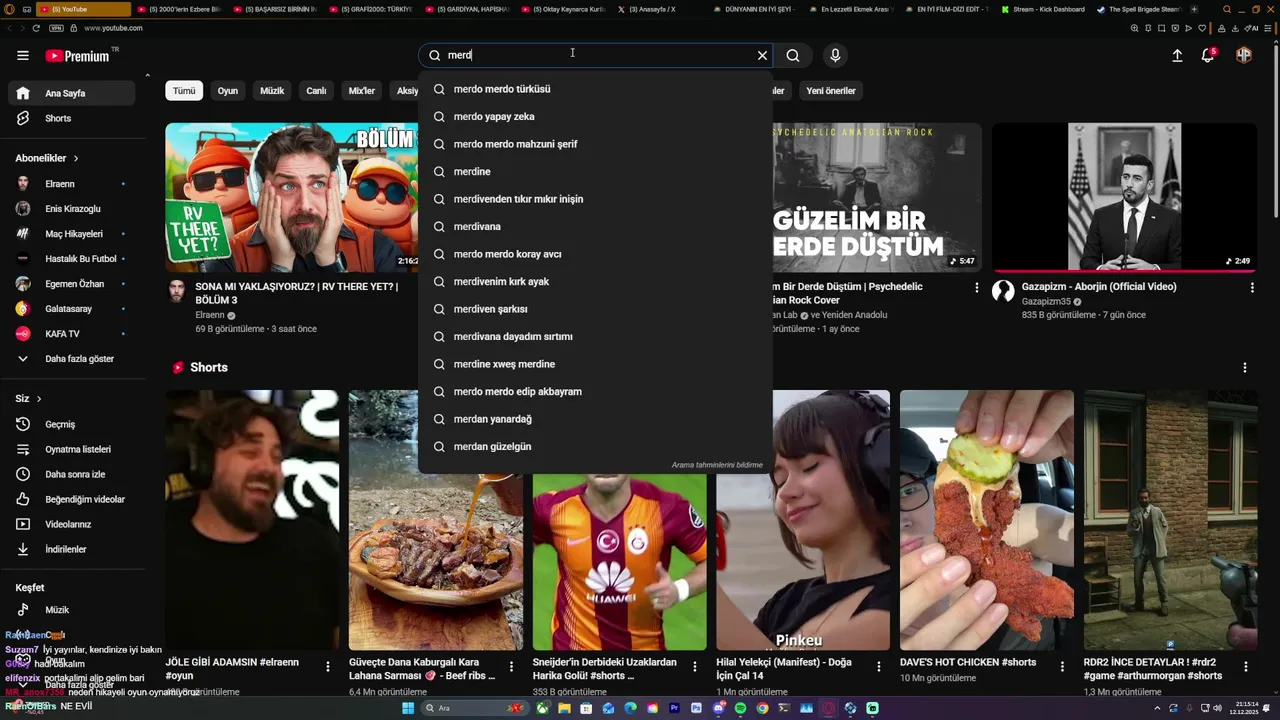Open Windows Start button
The height and width of the screenshot is (720, 1280).
(x=408, y=708)
